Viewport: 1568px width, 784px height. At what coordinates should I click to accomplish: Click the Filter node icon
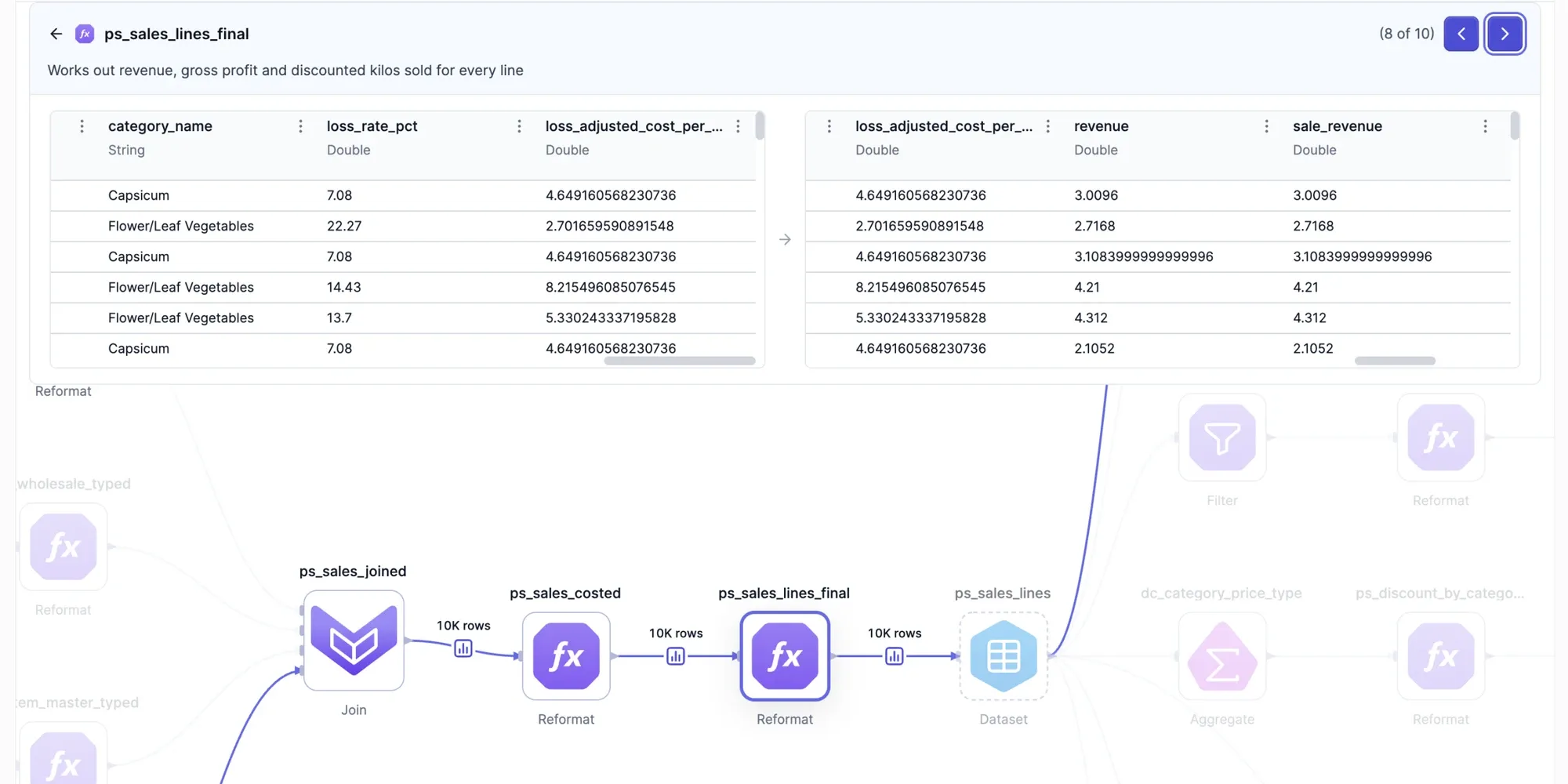(x=1222, y=437)
